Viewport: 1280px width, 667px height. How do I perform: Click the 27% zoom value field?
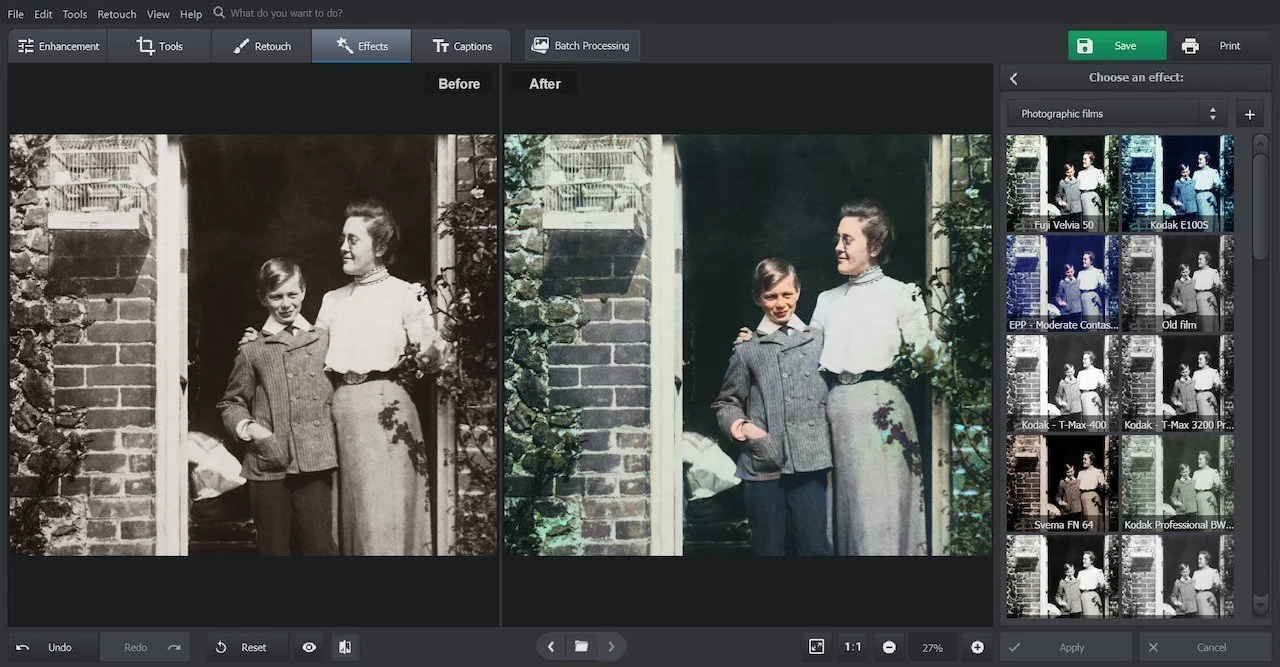point(932,647)
